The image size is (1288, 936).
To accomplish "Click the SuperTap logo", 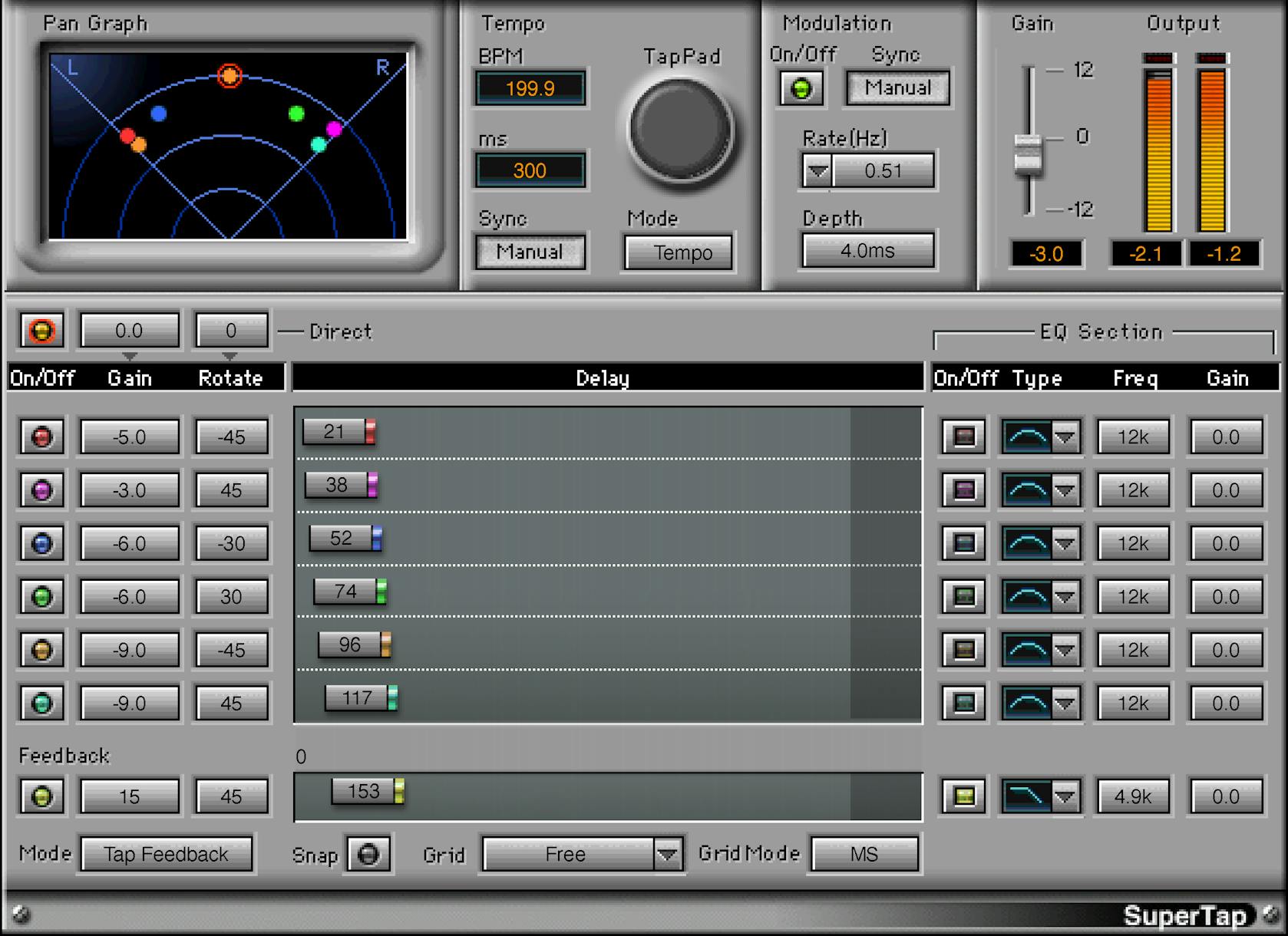I will coord(1186,915).
